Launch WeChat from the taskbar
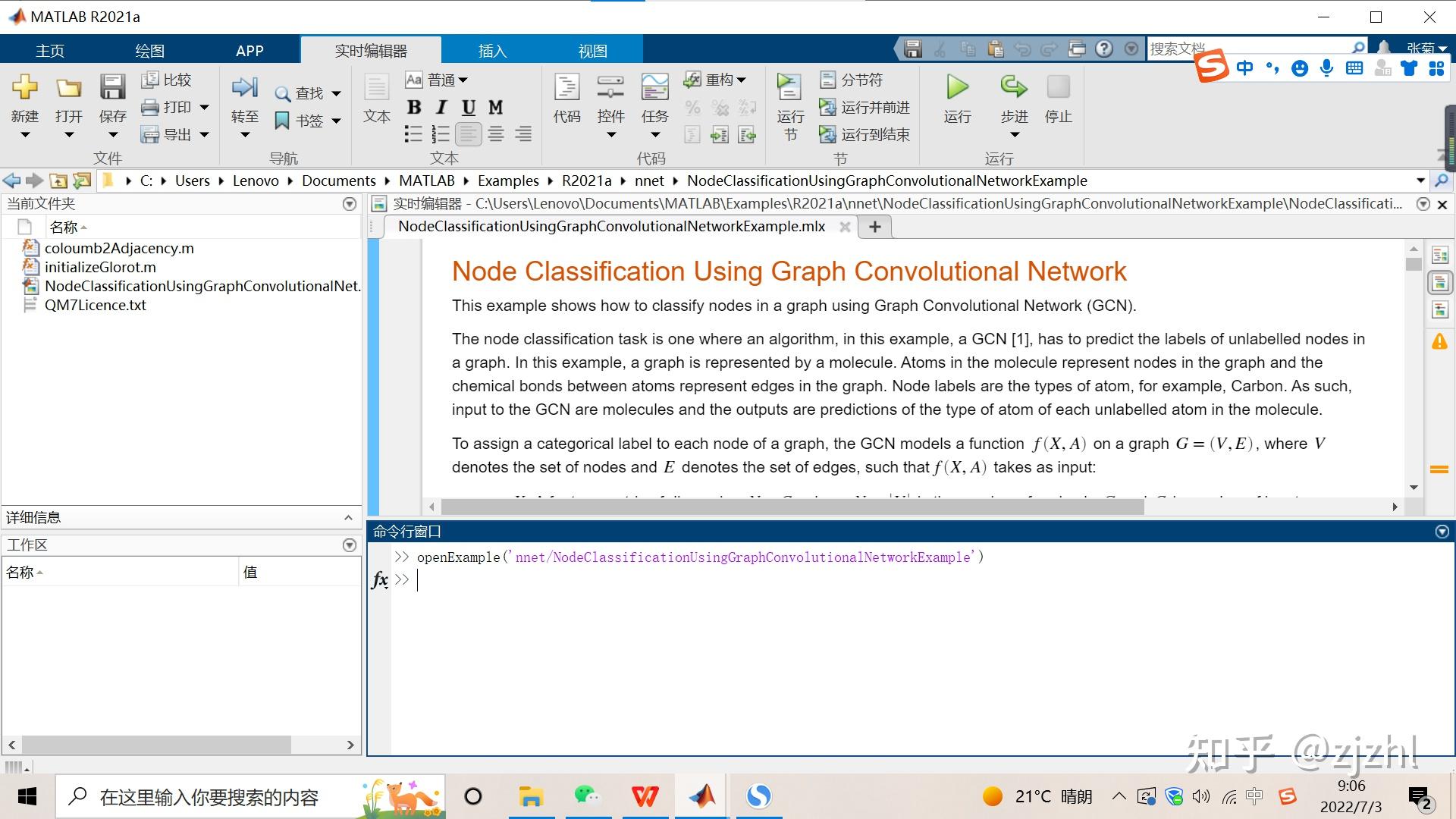The height and width of the screenshot is (819, 1456). (x=587, y=796)
